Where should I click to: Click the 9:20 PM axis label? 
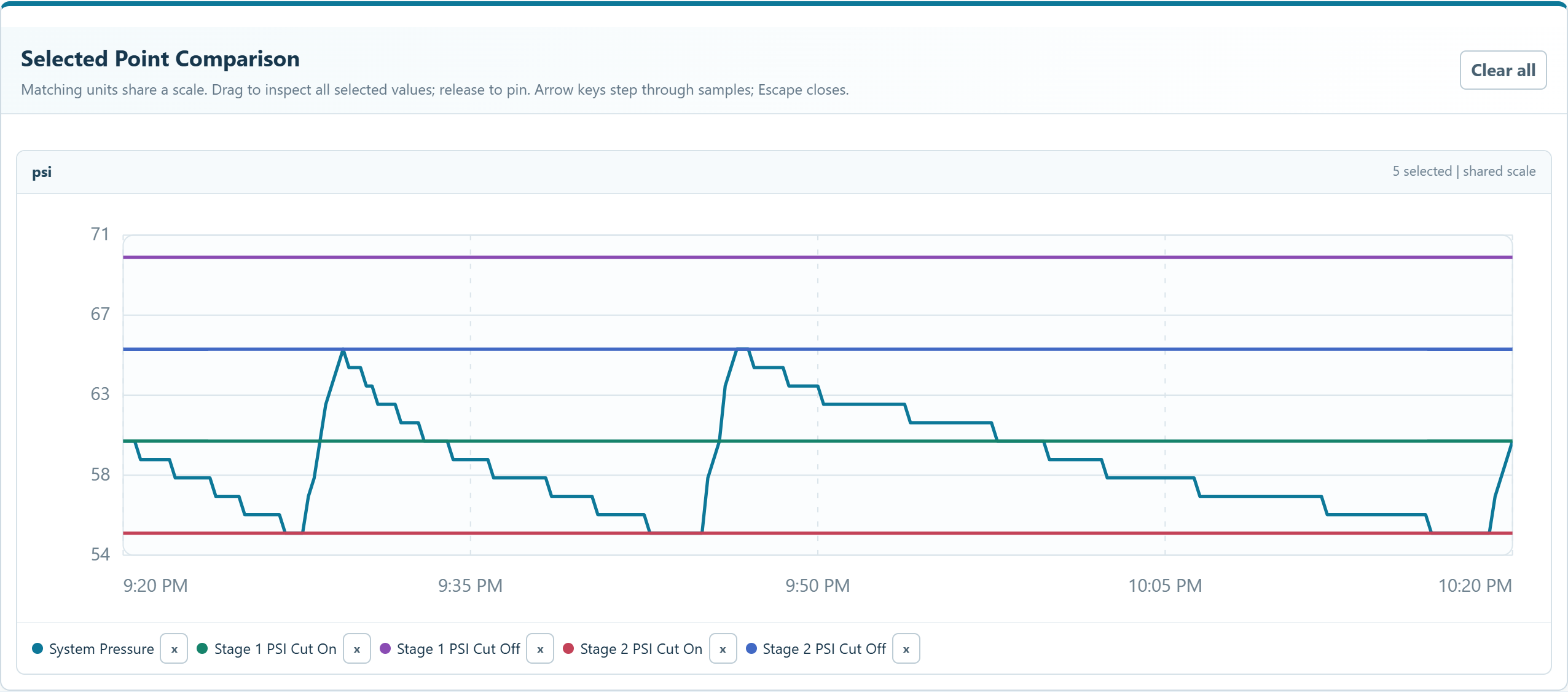155,586
